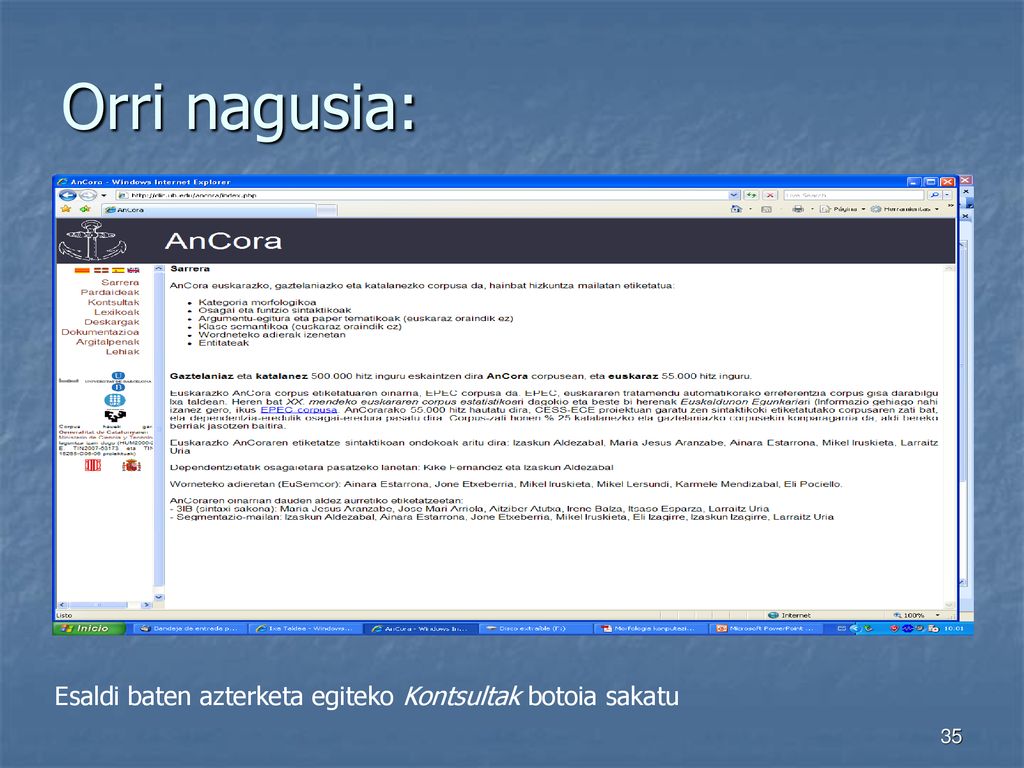Expand the address bar history dropdown
The image size is (1024, 768).
point(734,195)
